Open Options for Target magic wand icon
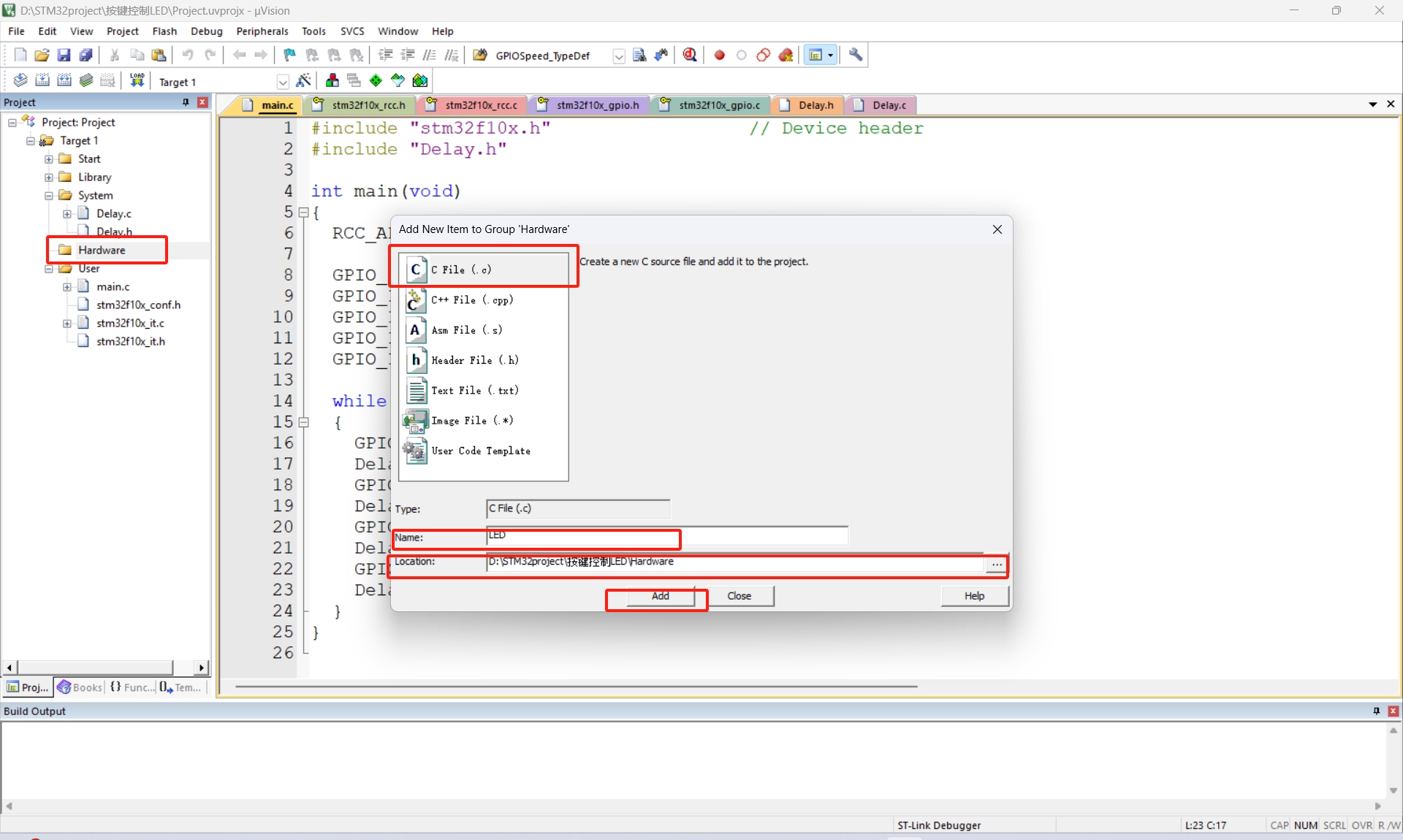Viewport: 1403px width, 840px height. [303, 80]
